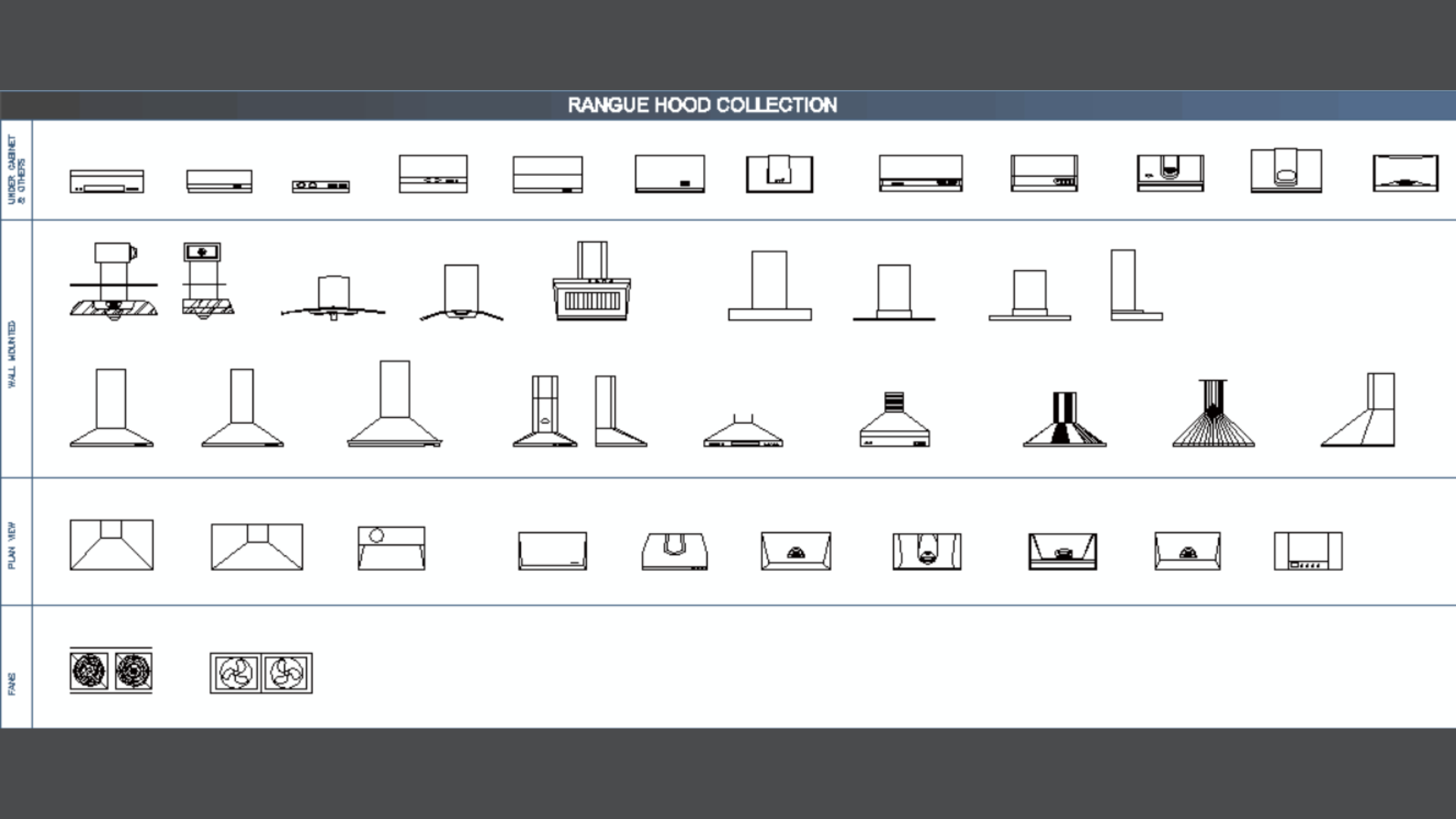Select the slim control-panel under cabinet hood
The image size is (1456, 819).
pos(321,186)
